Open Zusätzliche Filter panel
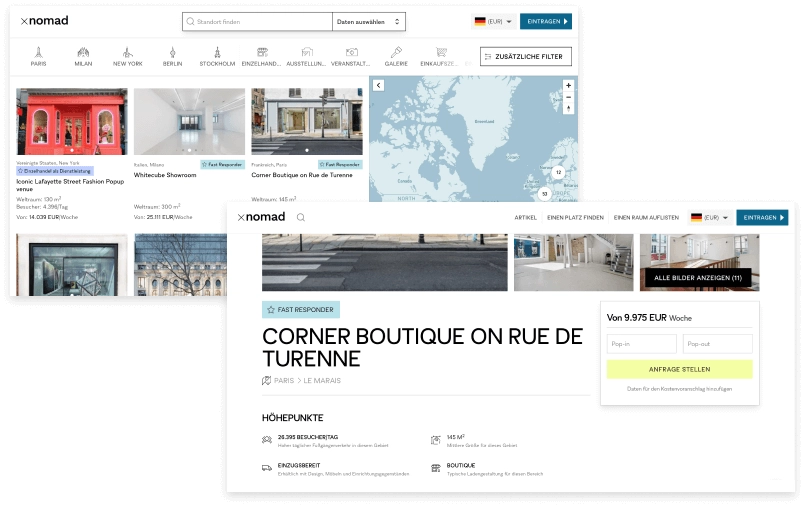 526,56
